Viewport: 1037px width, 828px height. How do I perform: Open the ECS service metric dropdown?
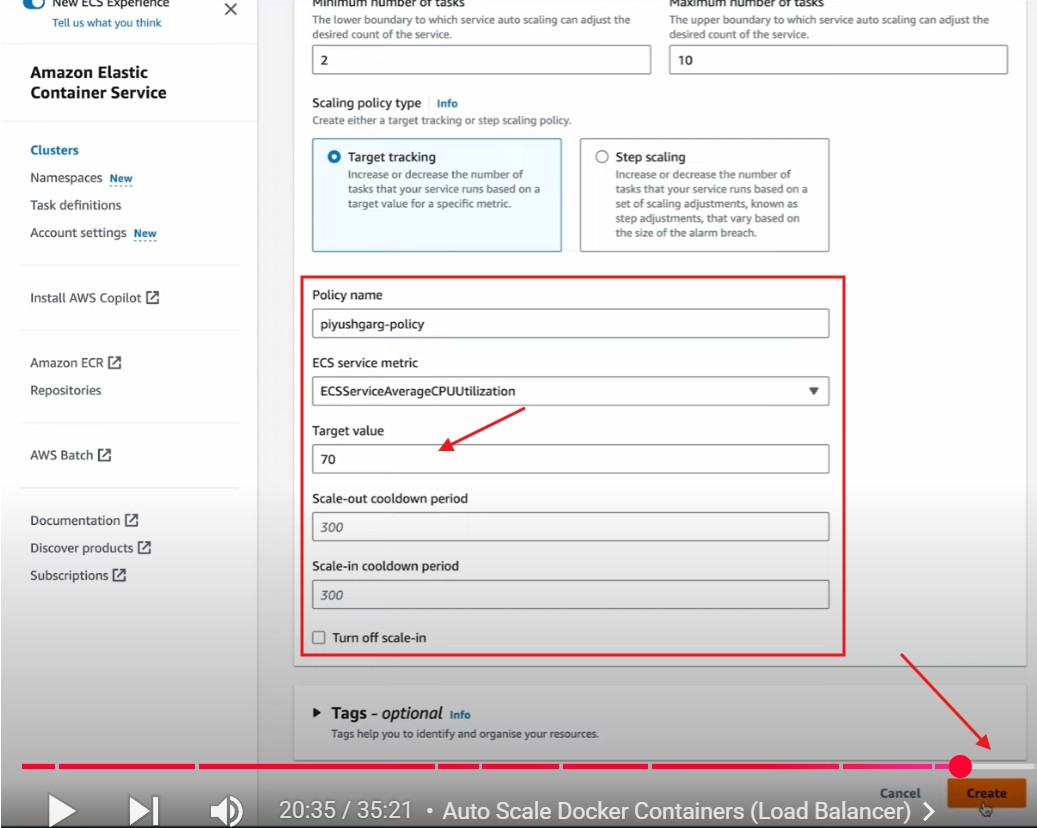(x=570, y=391)
